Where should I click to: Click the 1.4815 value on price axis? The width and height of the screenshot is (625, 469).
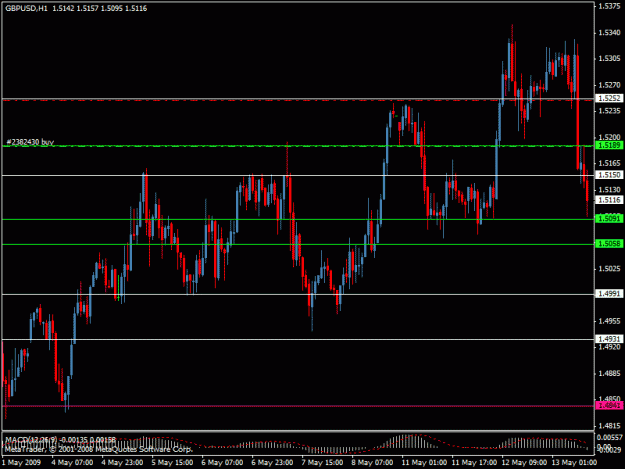click(x=609, y=426)
